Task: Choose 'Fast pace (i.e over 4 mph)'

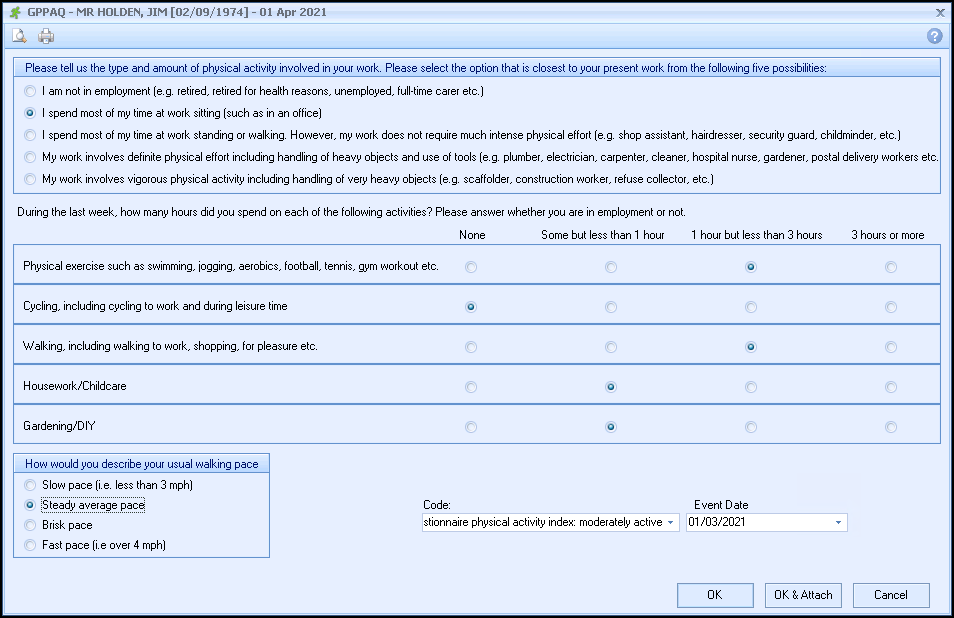Action: coord(30,545)
